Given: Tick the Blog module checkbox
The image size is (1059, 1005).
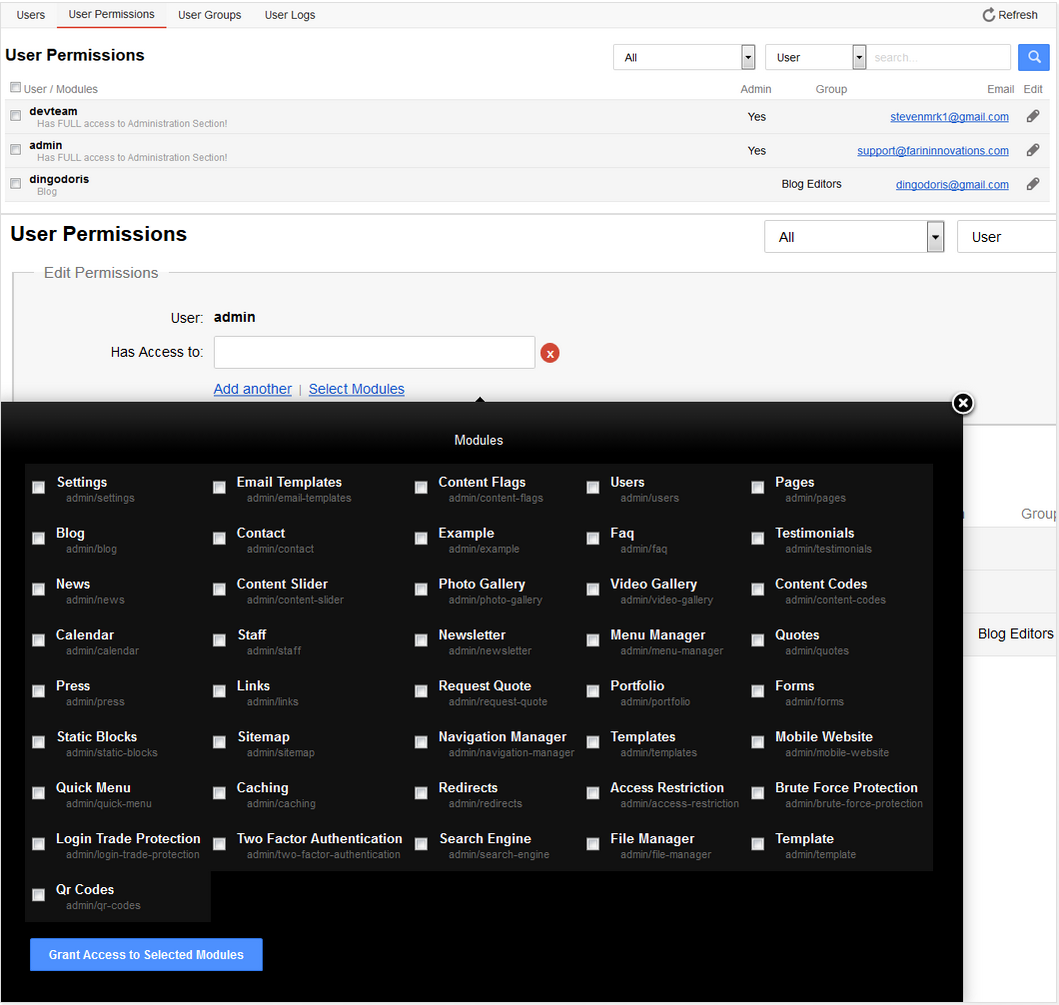Looking at the screenshot, I should 39,538.
